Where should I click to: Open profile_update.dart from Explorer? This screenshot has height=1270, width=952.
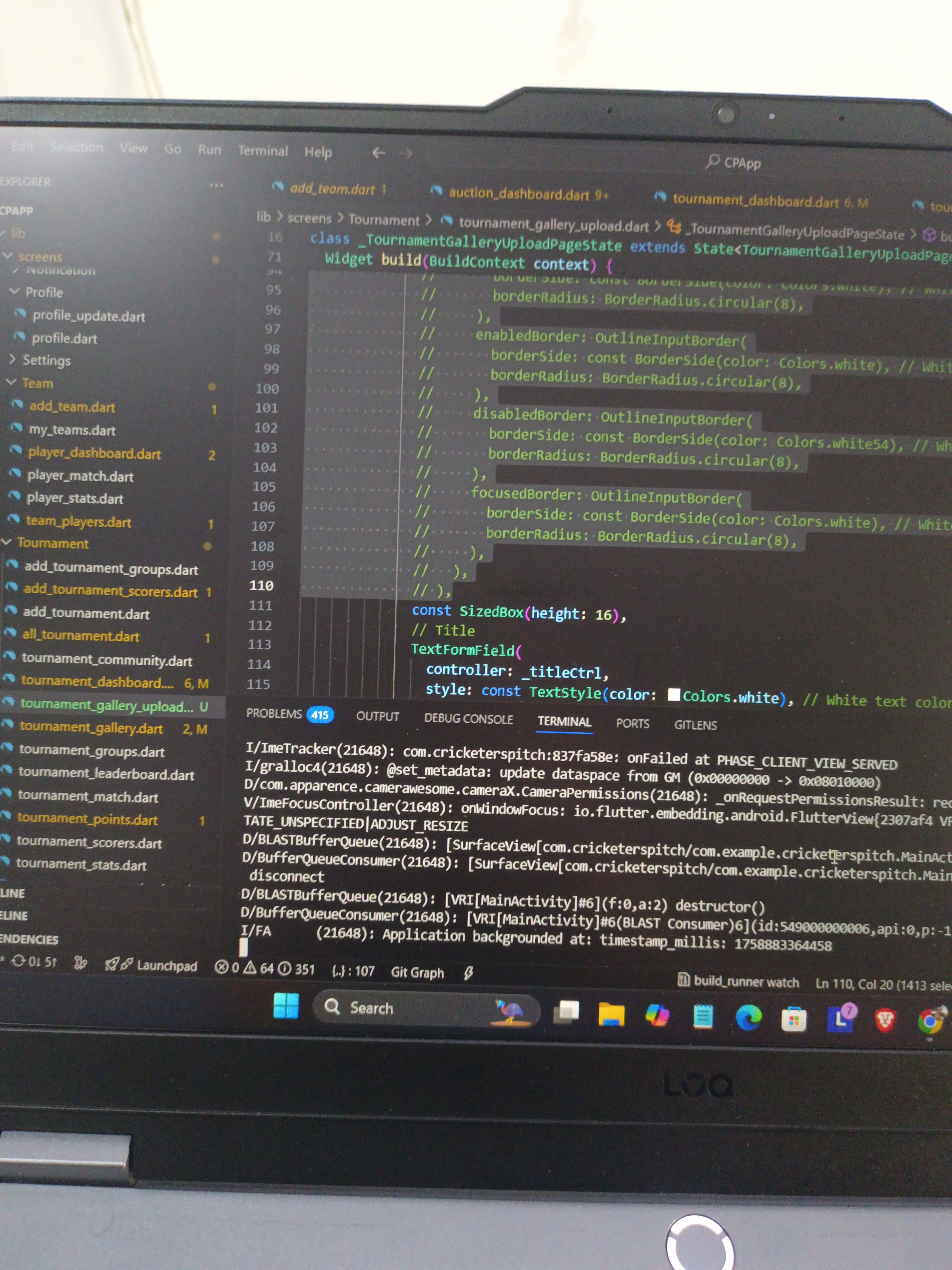pos(88,316)
